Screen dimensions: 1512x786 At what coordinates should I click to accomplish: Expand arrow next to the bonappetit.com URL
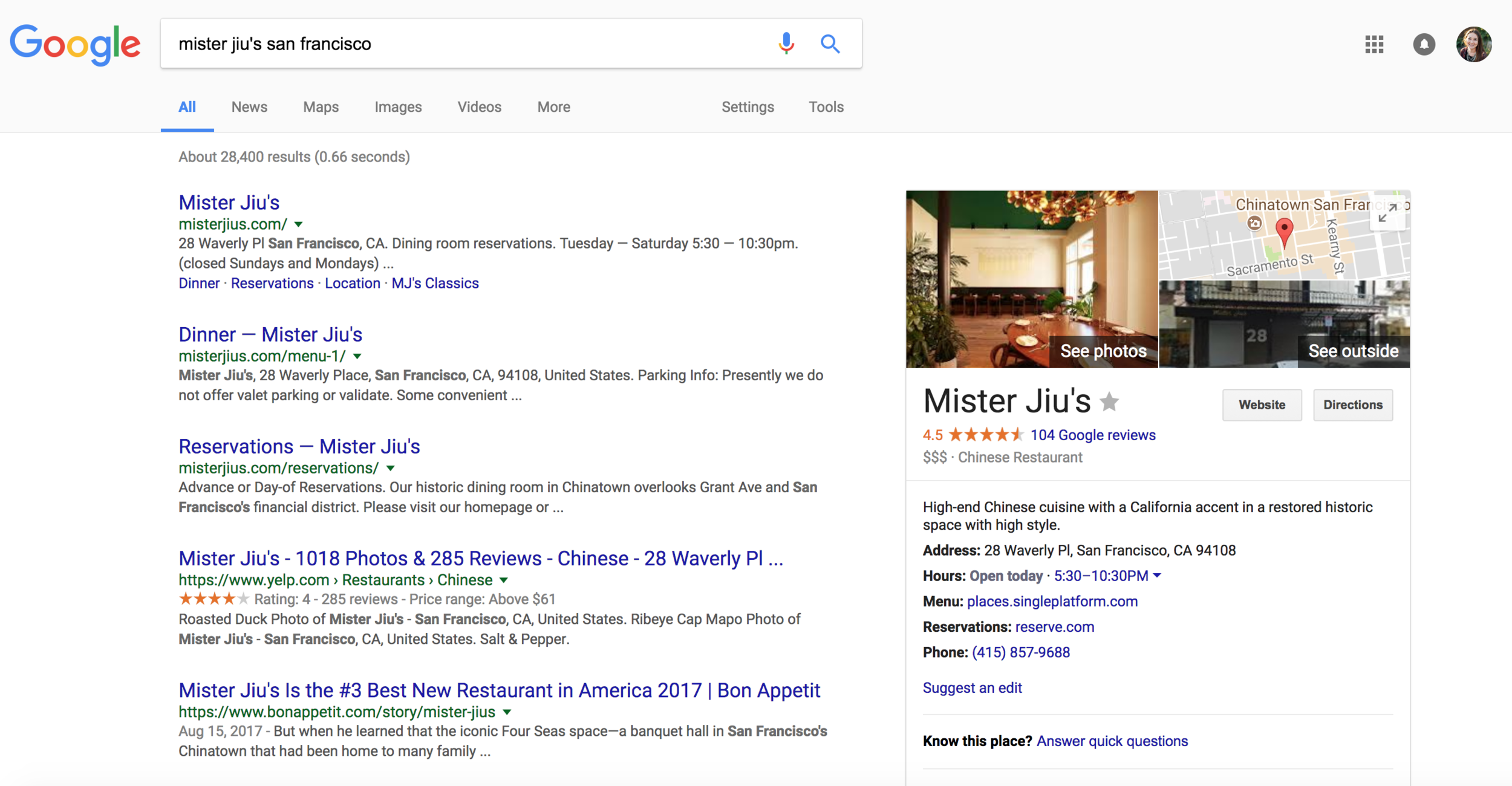tap(507, 712)
